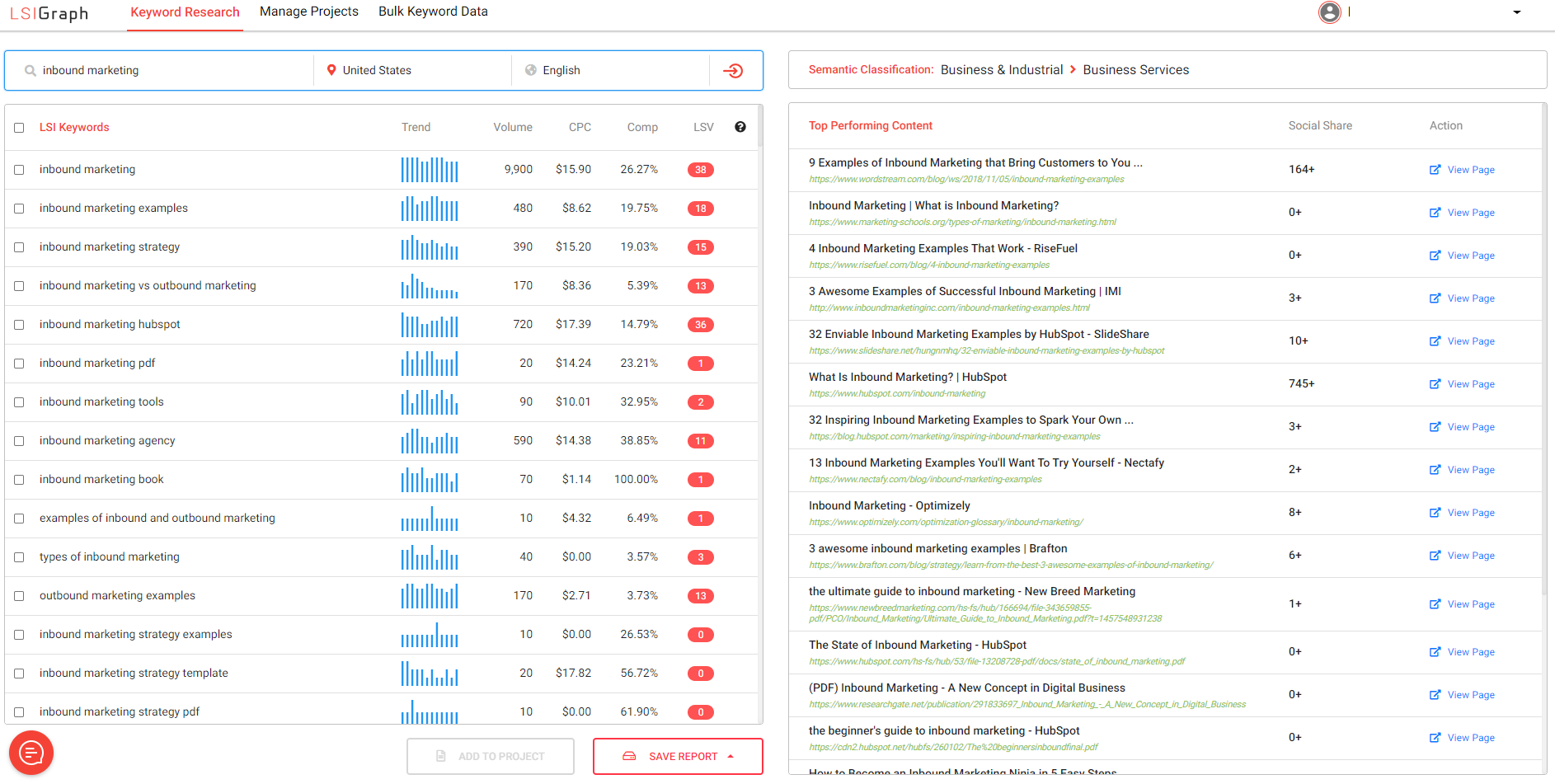This screenshot has height=784, width=1555.
Task: Click the magnifier icon in search box
Action: point(31,71)
